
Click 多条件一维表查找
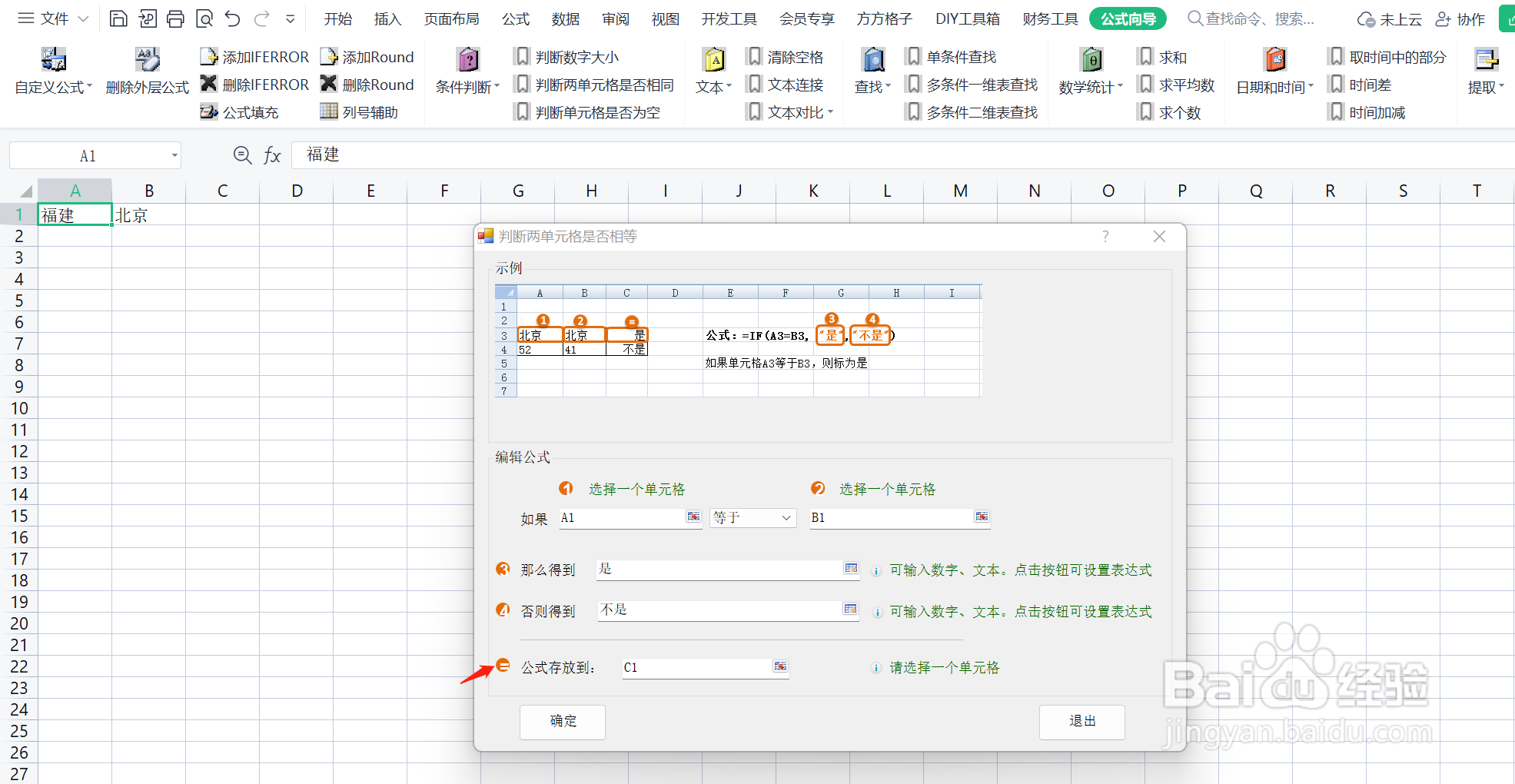pos(972,85)
